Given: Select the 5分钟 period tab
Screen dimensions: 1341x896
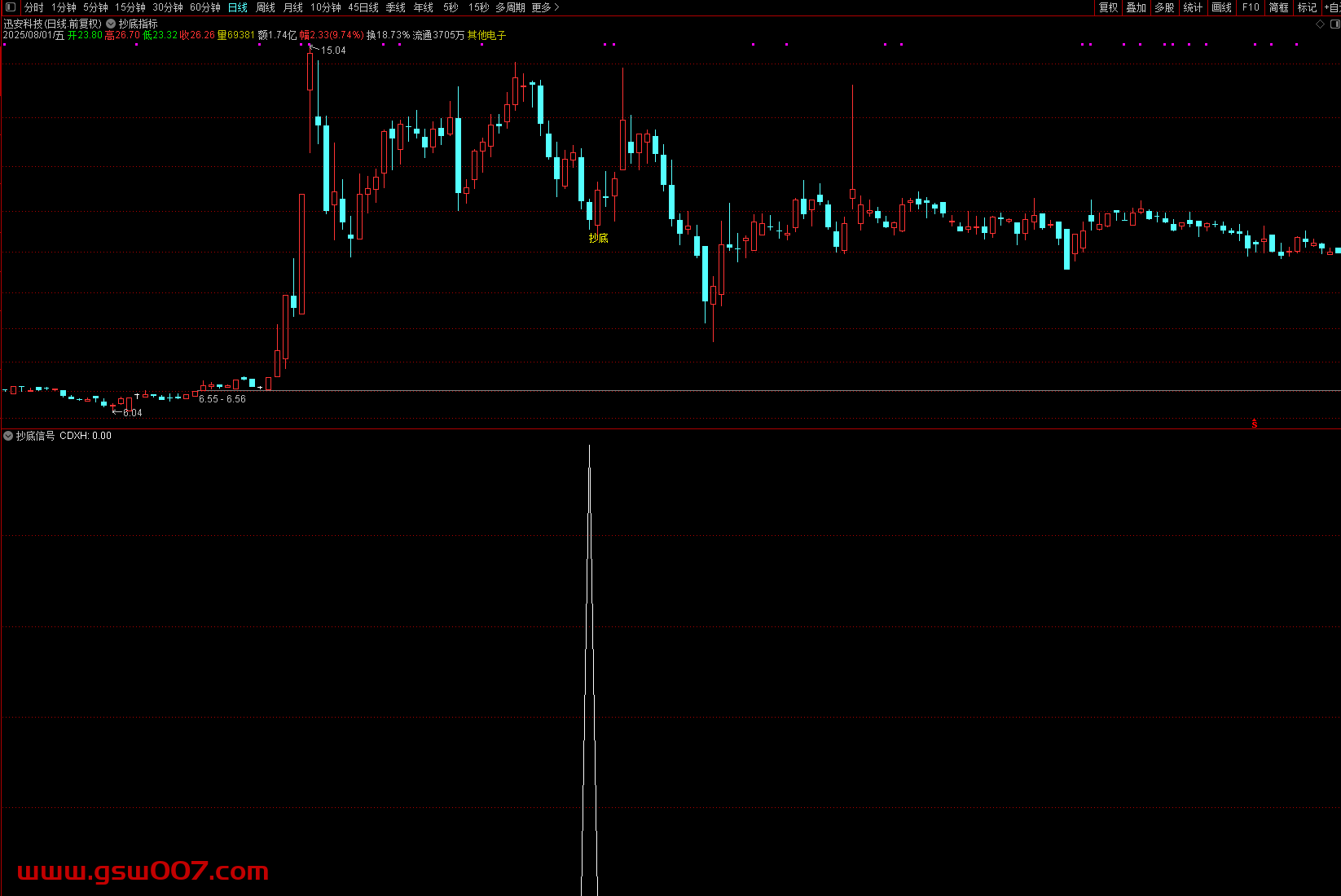Looking at the screenshot, I should (x=95, y=7).
